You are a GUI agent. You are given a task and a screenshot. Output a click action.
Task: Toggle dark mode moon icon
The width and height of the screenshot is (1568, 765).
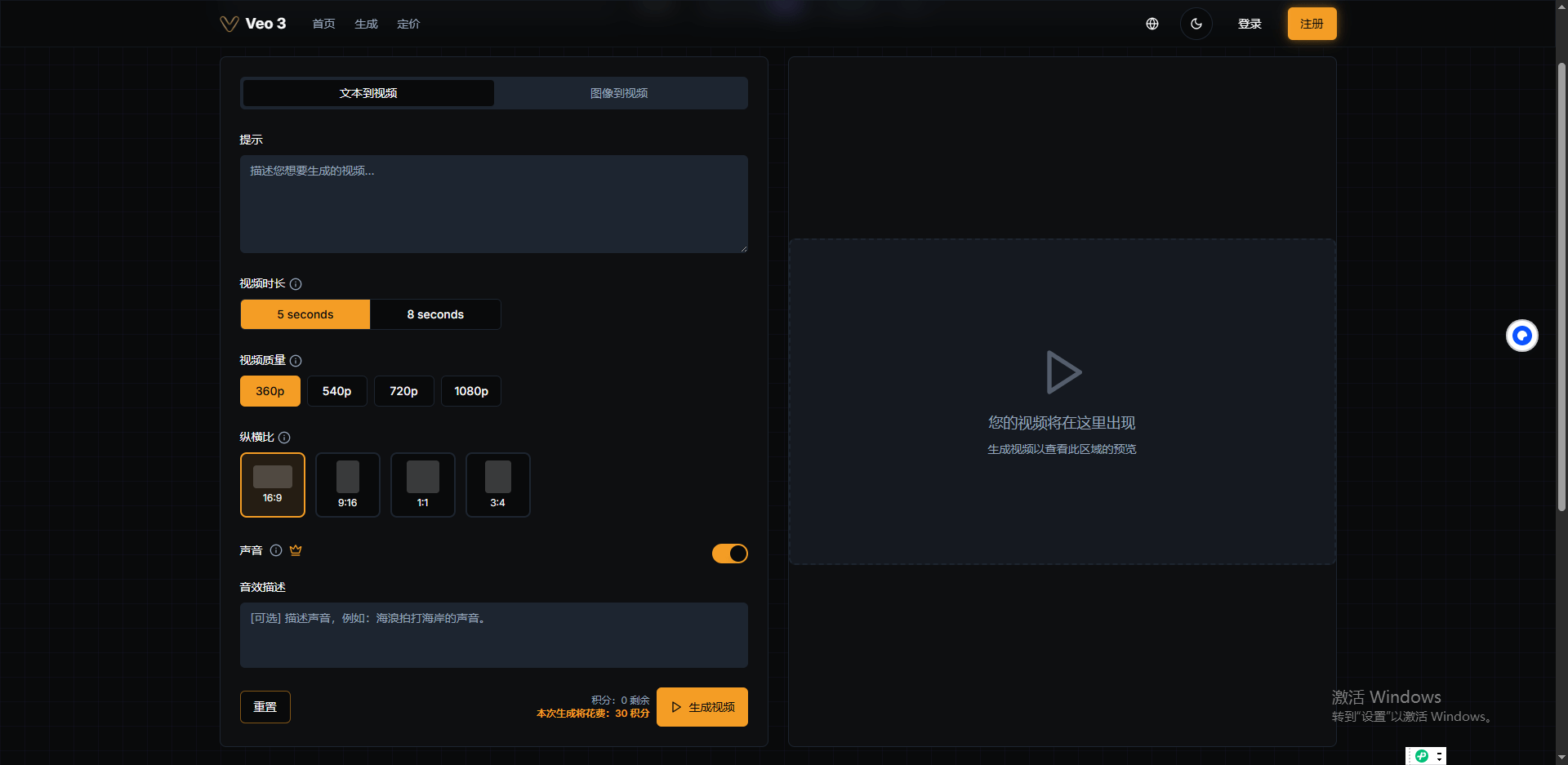pyautogui.click(x=1196, y=24)
